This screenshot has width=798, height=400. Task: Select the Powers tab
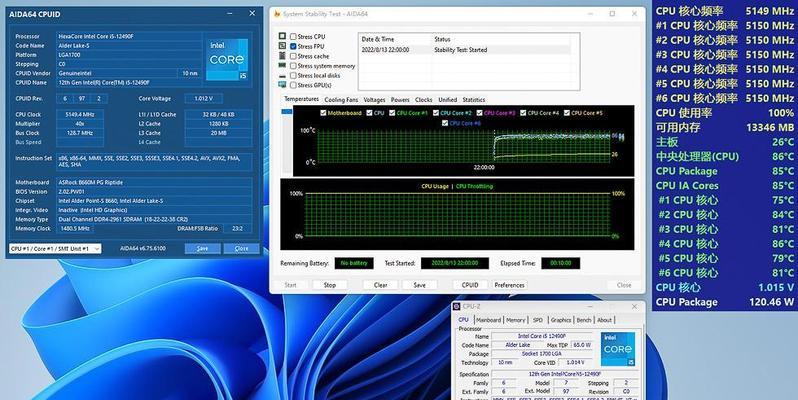[x=400, y=100]
